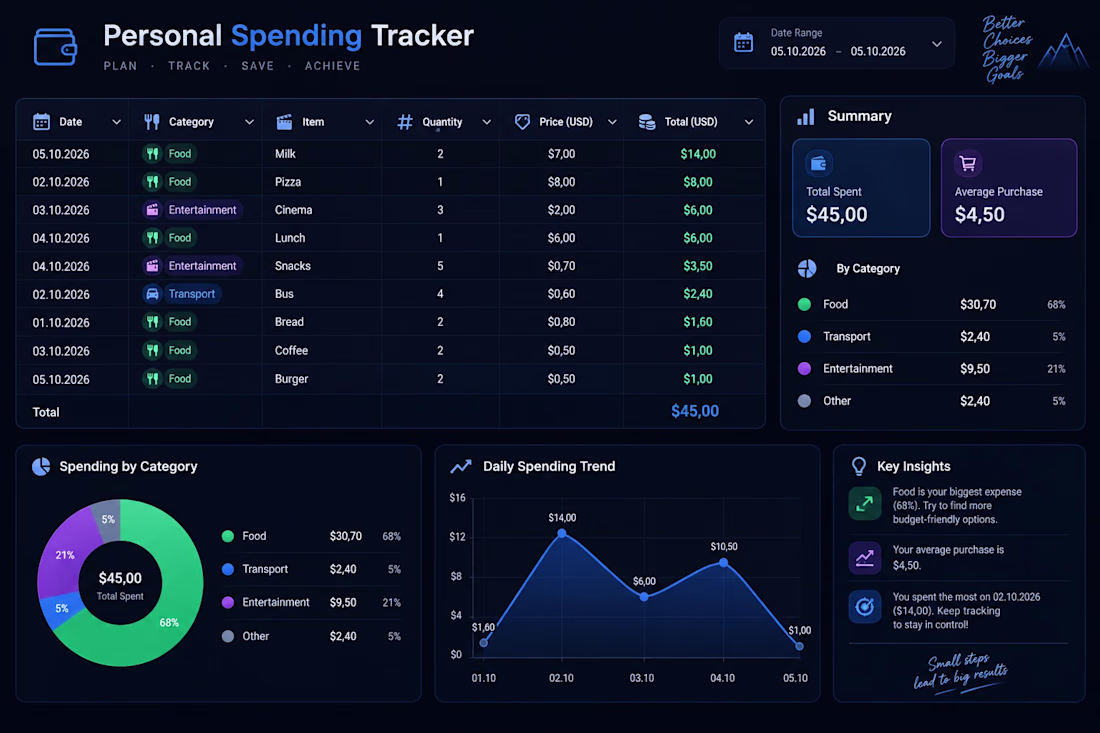Click the Price column tag icon
The height and width of the screenshot is (733, 1100).
[522, 122]
